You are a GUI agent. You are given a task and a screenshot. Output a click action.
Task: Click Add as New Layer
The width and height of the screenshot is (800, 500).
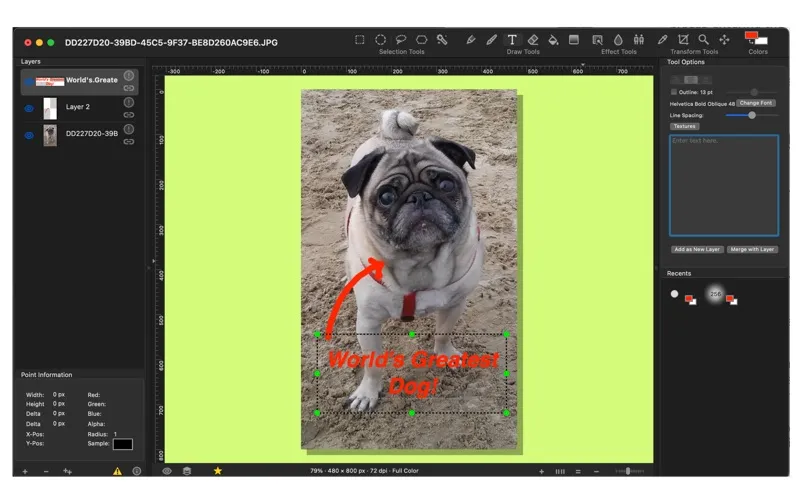point(697,249)
